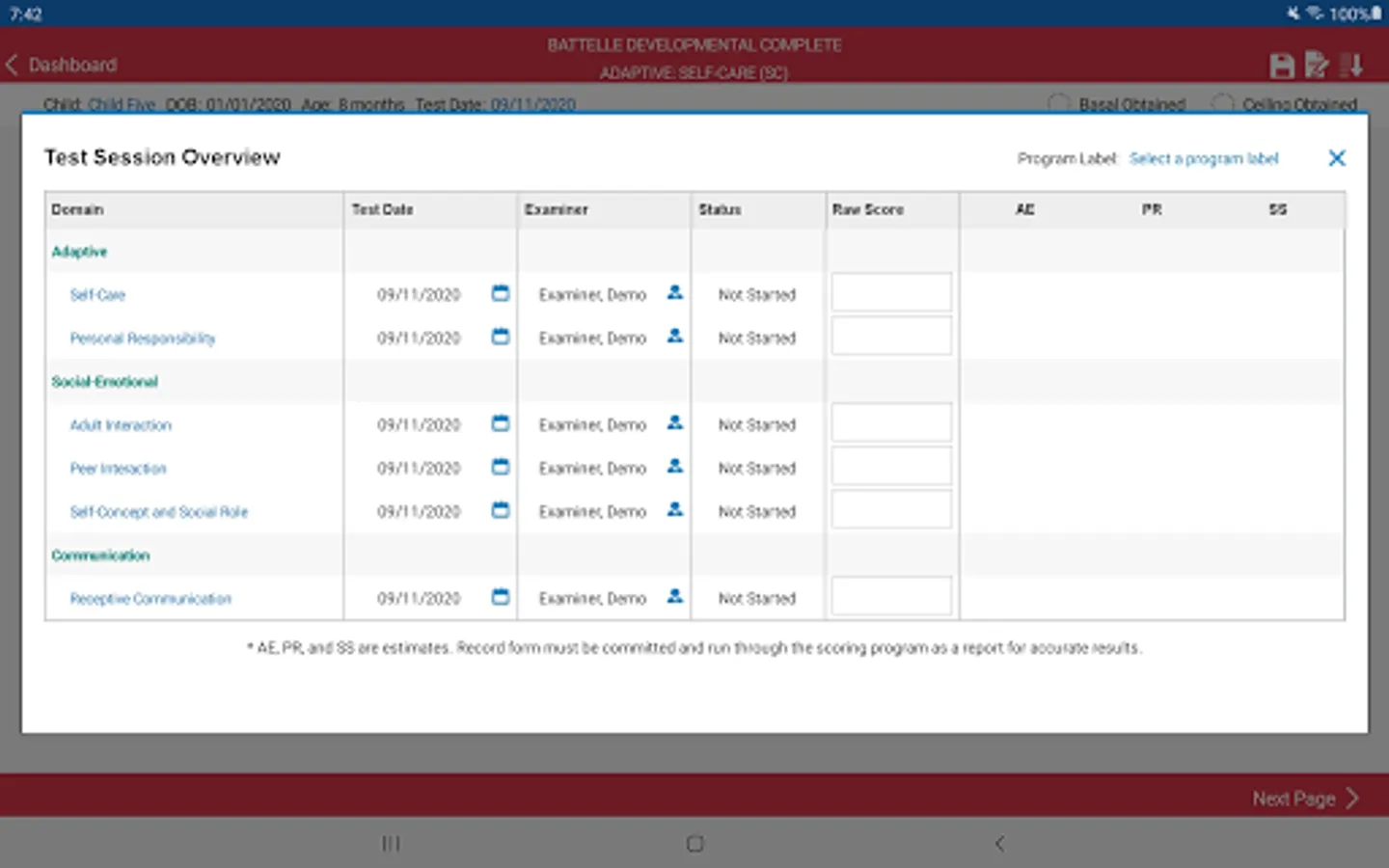Screen dimensions: 1389x868
Task: Close the Test Session Overview dialog
Action: [x=1337, y=158]
